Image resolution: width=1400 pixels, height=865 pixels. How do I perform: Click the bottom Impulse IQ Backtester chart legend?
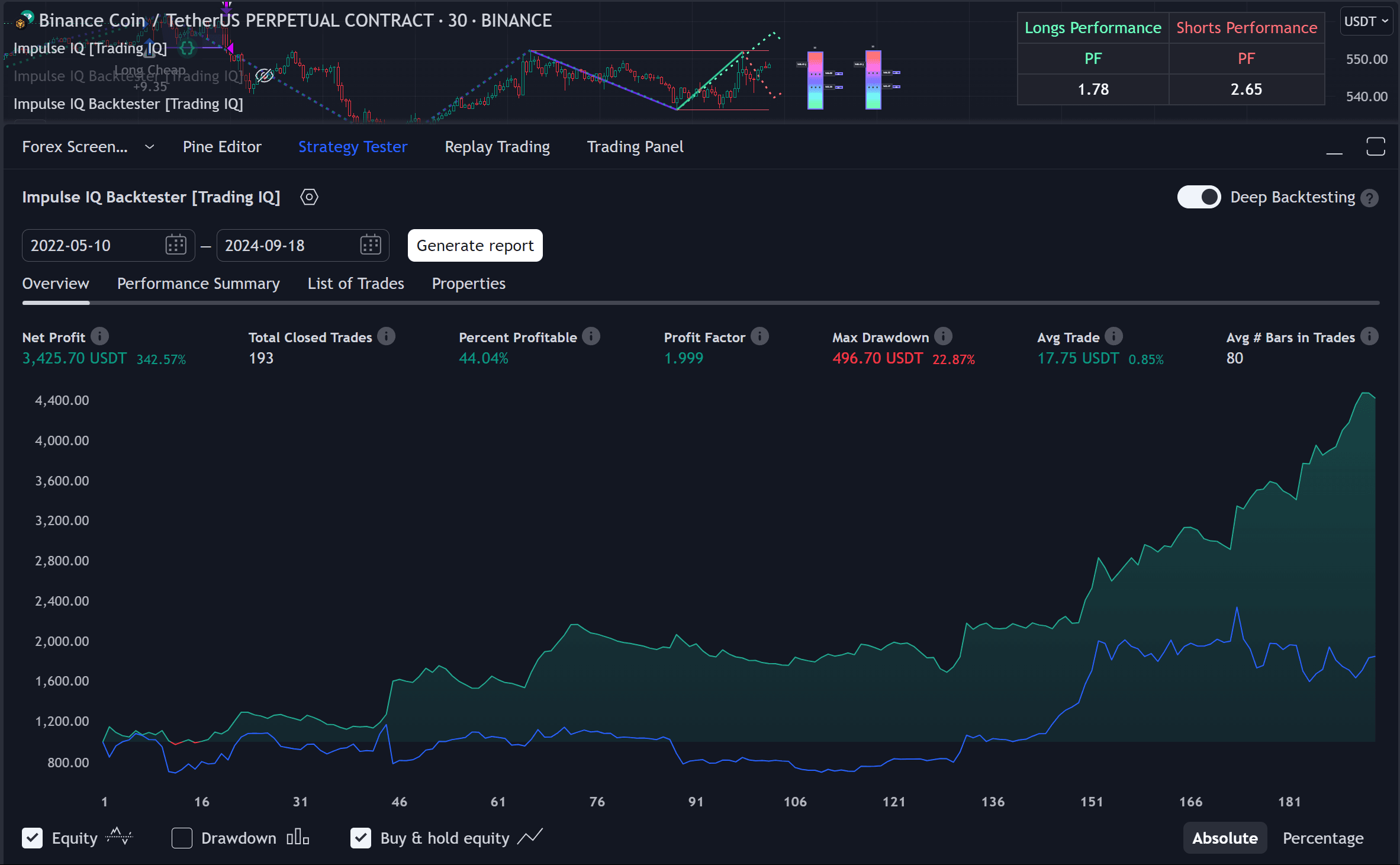[128, 104]
